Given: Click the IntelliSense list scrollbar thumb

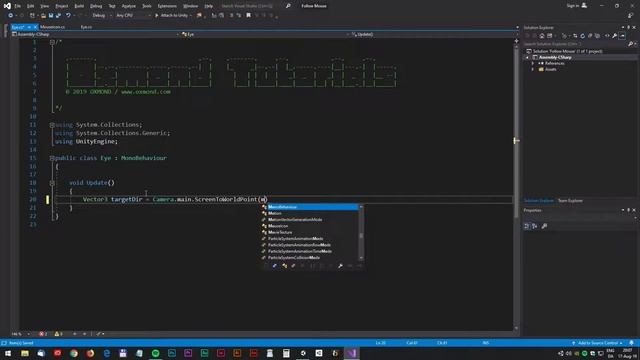Looking at the screenshot, I should click(x=361, y=236).
